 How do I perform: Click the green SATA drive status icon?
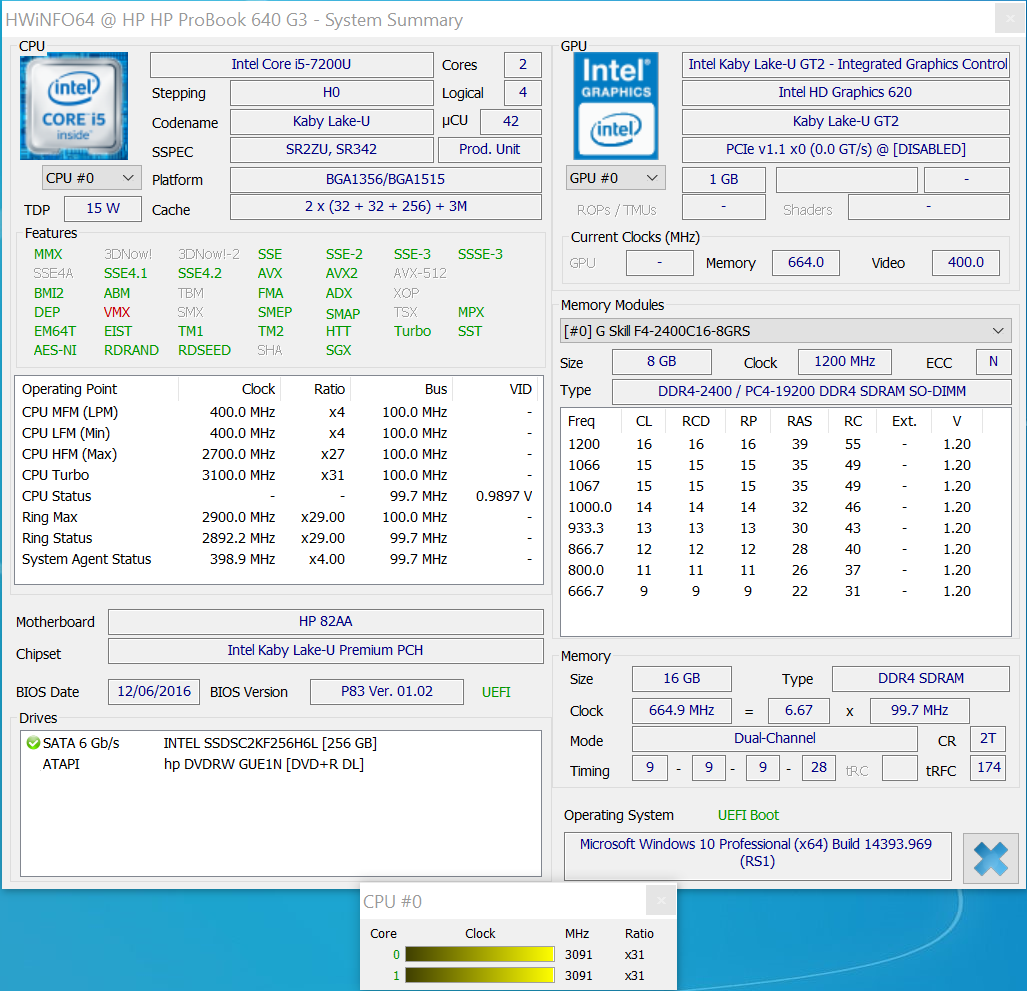(33, 743)
